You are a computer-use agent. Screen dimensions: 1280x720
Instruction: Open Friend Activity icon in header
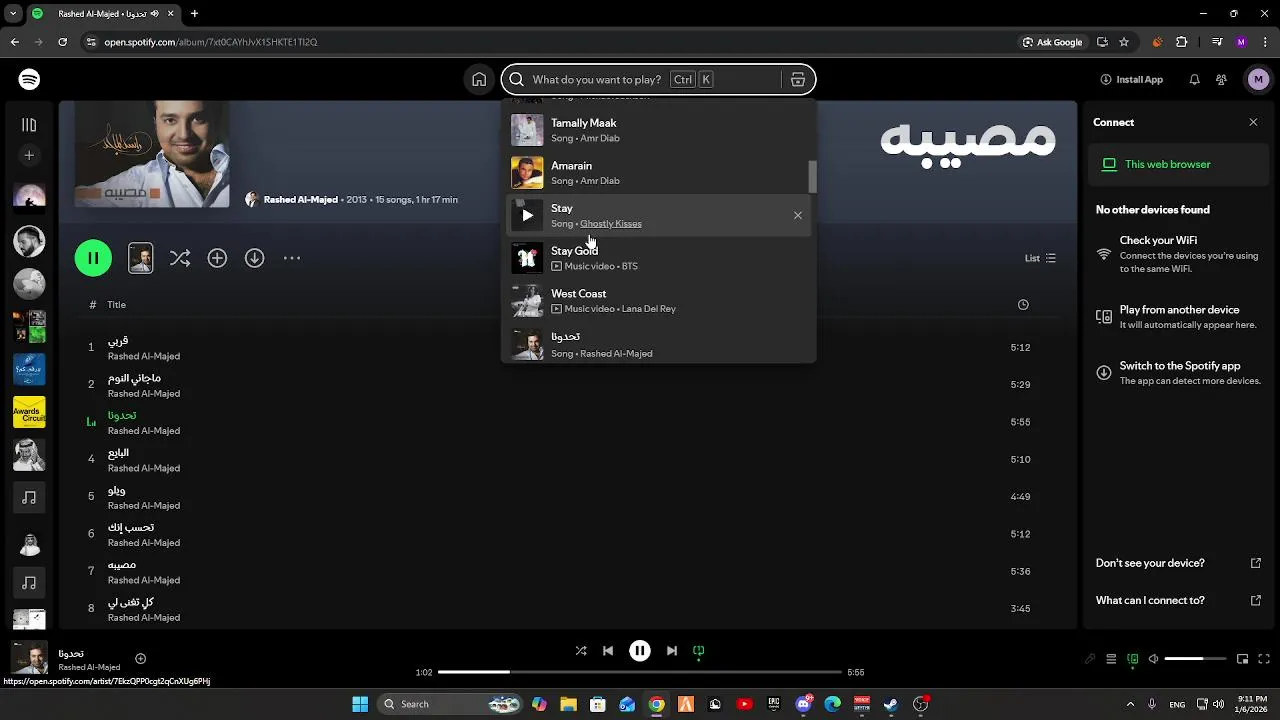1222,80
